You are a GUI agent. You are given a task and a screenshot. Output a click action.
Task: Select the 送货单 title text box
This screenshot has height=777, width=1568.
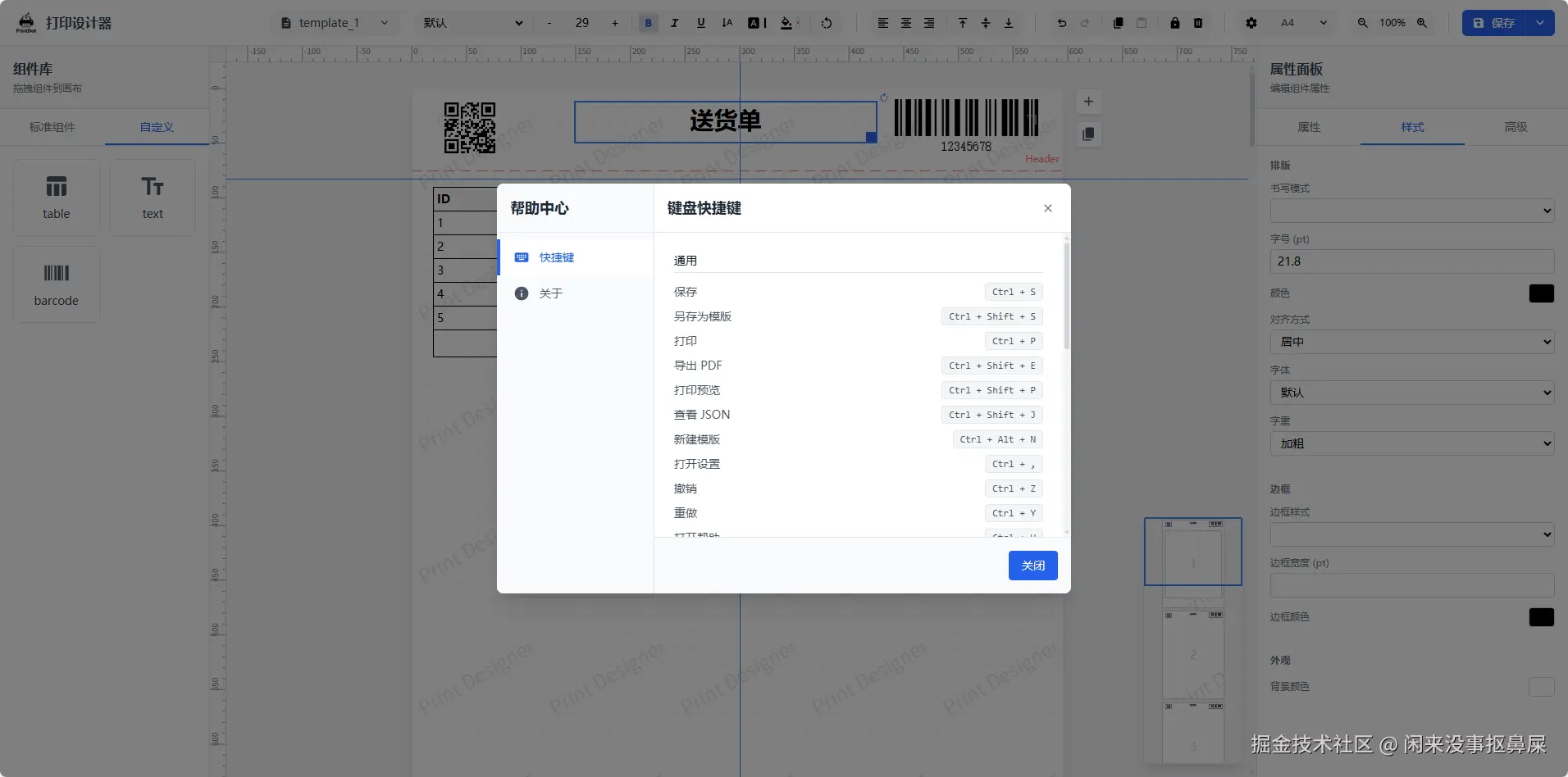click(726, 121)
